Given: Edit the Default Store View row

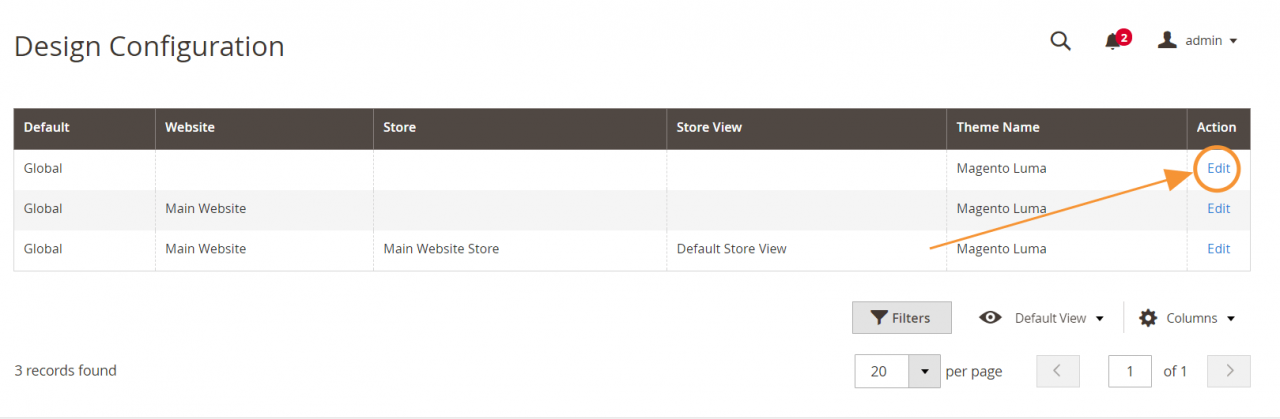Looking at the screenshot, I should tap(1218, 249).
